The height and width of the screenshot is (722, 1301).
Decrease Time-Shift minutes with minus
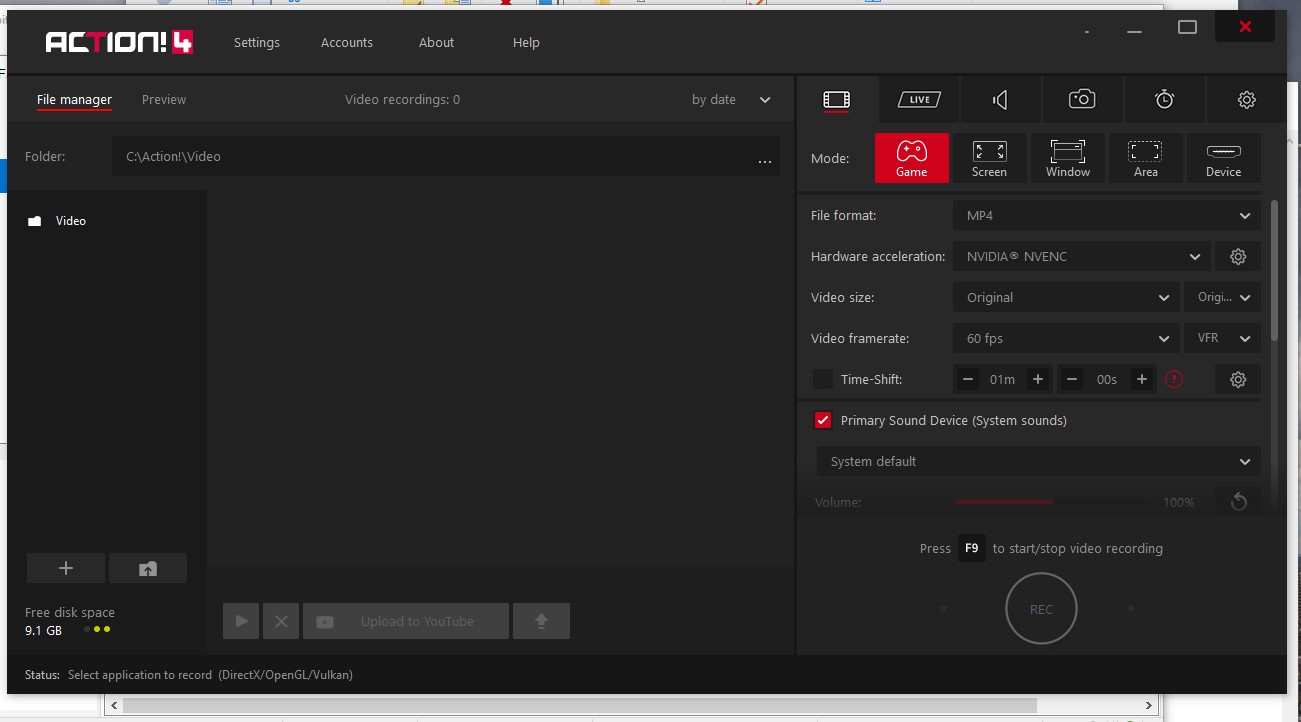pos(968,379)
